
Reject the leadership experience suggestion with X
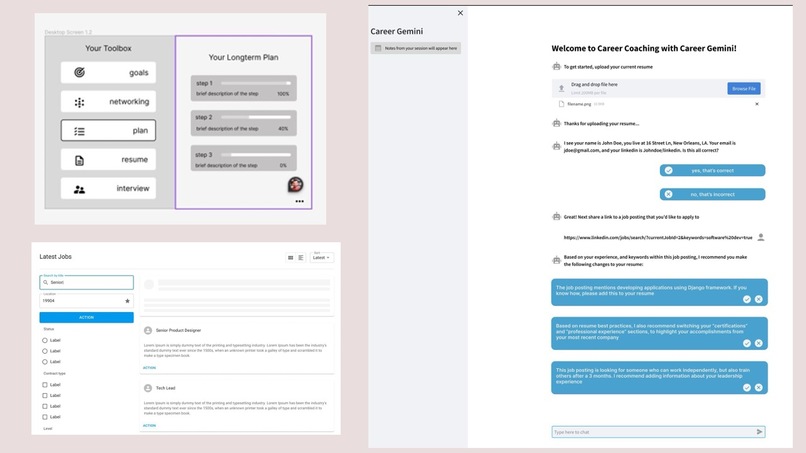tap(759, 388)
